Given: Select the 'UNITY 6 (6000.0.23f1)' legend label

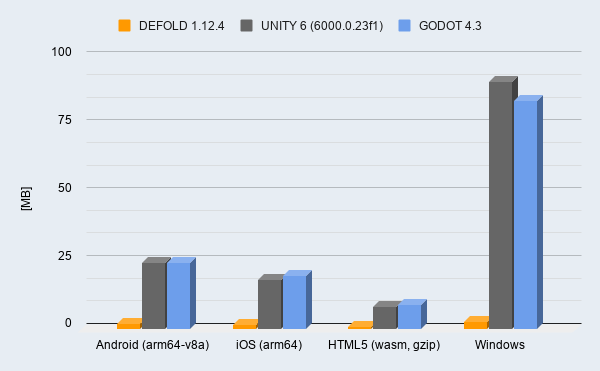Looking at the screenshot, I should coord(322,26).
